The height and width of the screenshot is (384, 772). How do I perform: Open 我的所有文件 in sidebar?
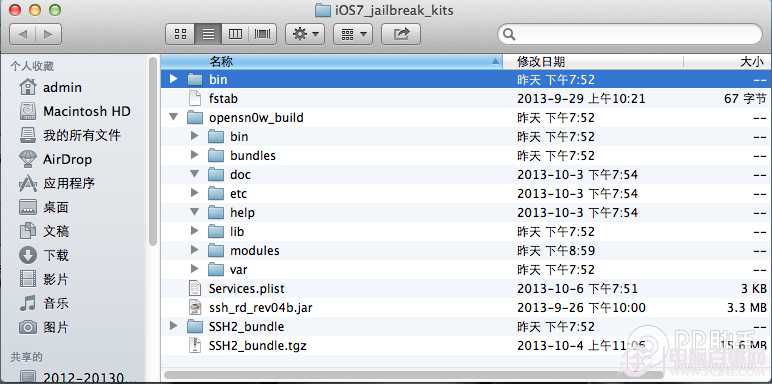click(69, 135)
